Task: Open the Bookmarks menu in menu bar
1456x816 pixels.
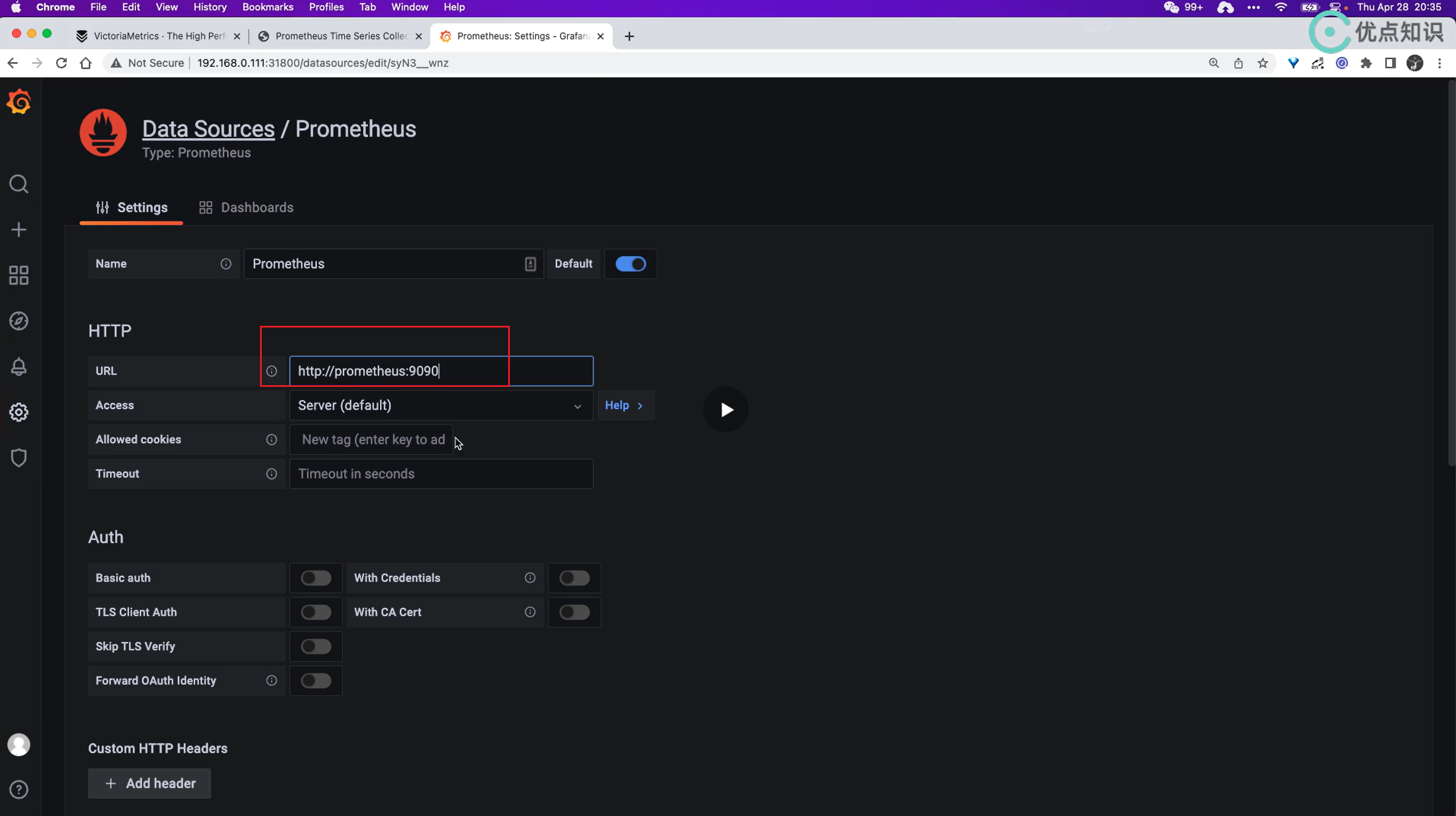Action: [x=267, y=7]
